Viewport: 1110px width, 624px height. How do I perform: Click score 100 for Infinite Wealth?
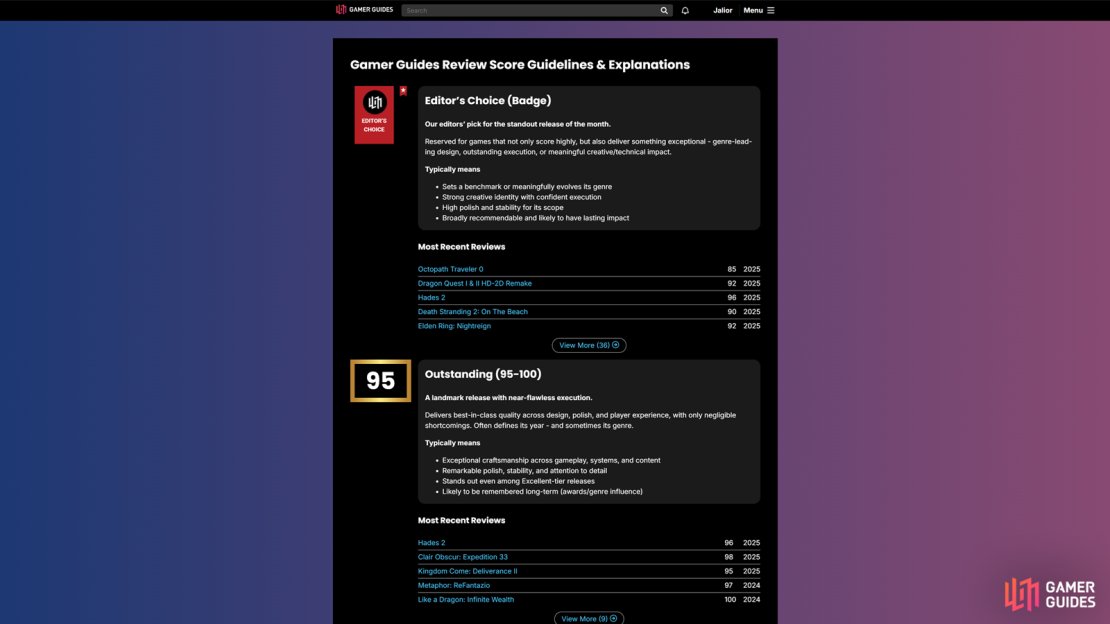730,599
